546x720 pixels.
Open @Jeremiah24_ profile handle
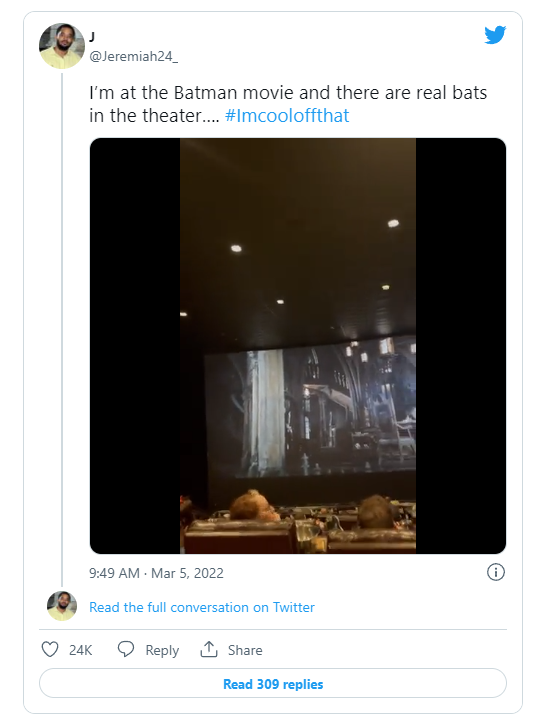tap(133, 56)
